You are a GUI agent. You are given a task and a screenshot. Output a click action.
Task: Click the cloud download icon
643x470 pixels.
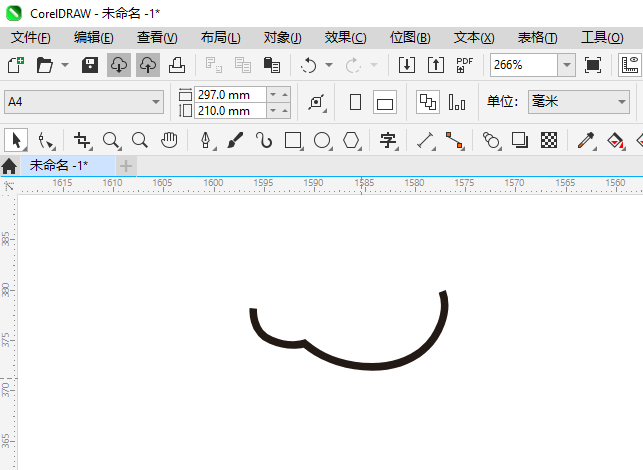(119, 65)
